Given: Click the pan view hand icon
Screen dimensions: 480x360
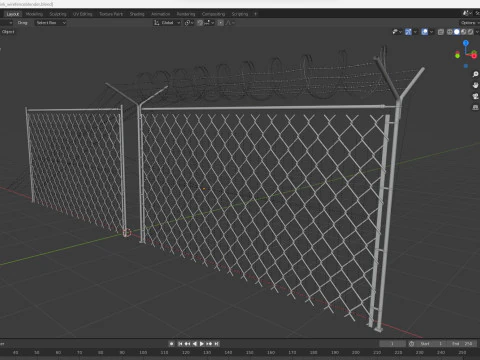Looking at the screenshot, I should tap(475, 85).
